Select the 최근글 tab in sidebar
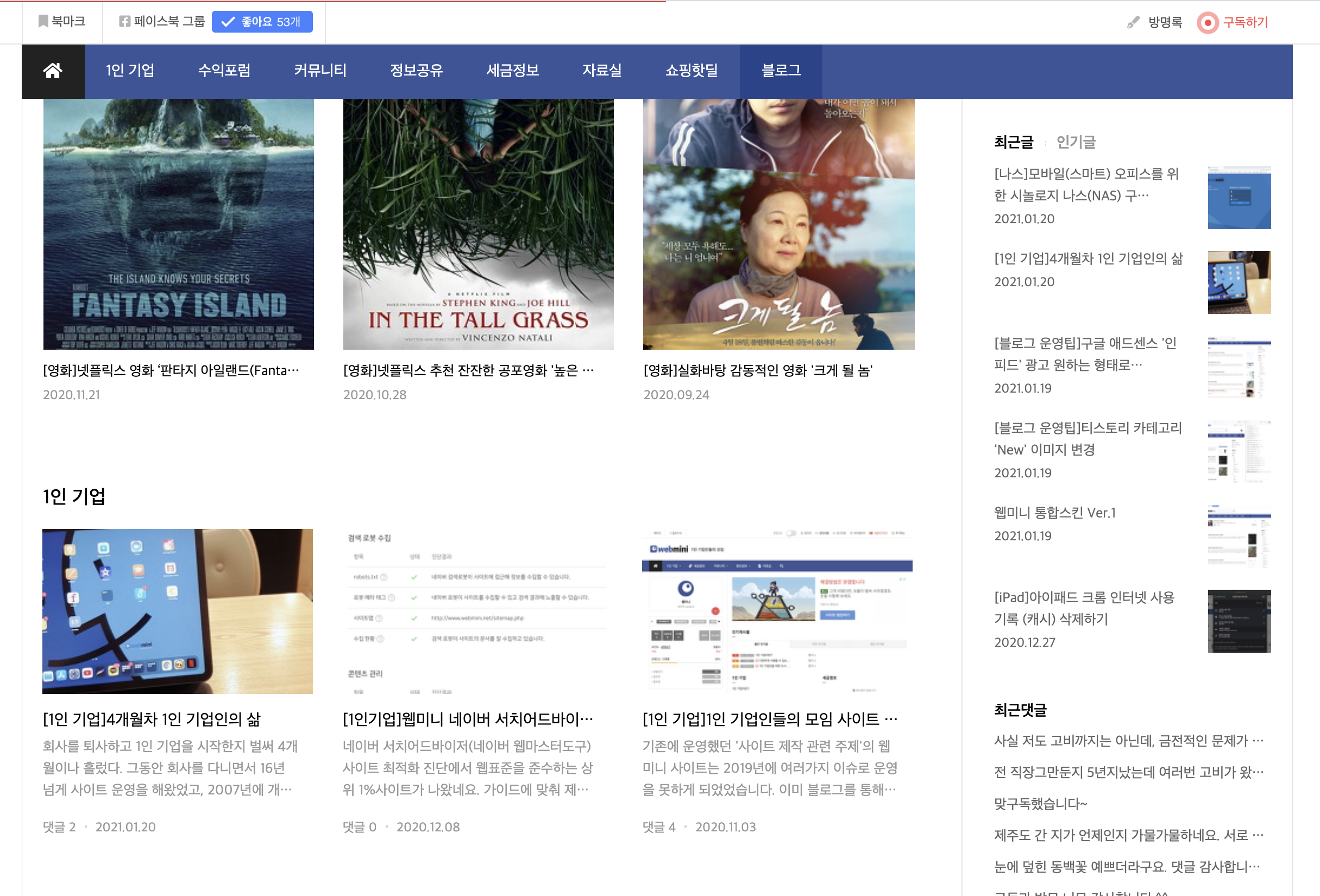The width and height of the screenshot is (1320, 896). [x=1013, y=142]
